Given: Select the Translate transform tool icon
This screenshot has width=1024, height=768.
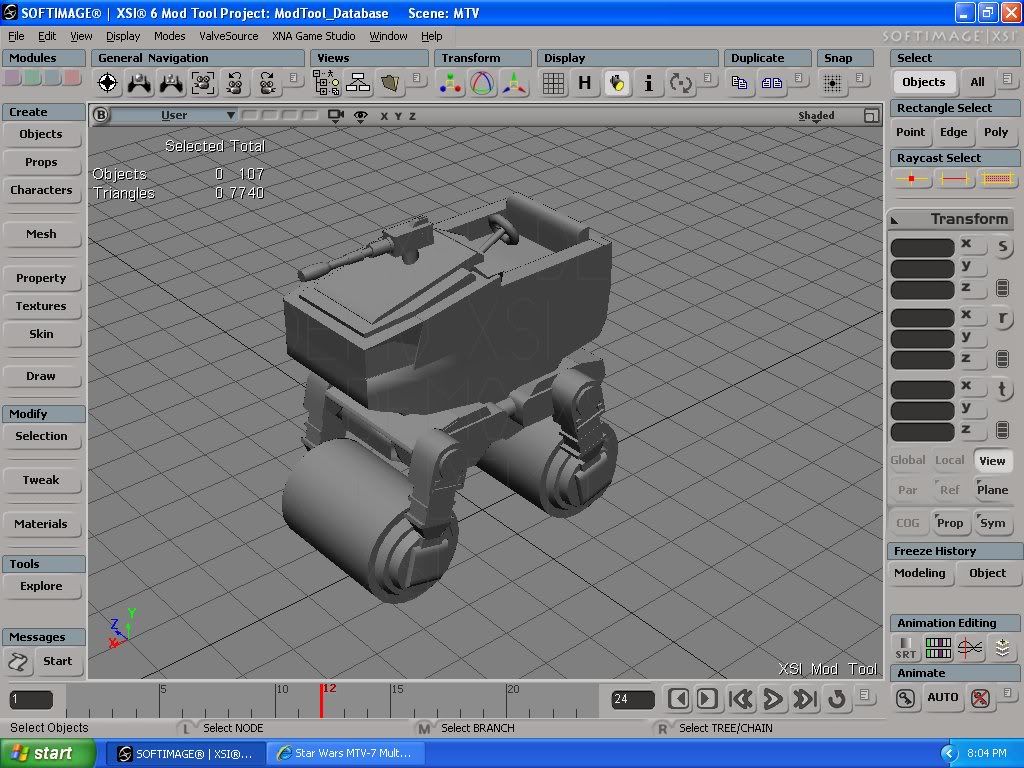Looking at the screenshot, I should point(514,83).
